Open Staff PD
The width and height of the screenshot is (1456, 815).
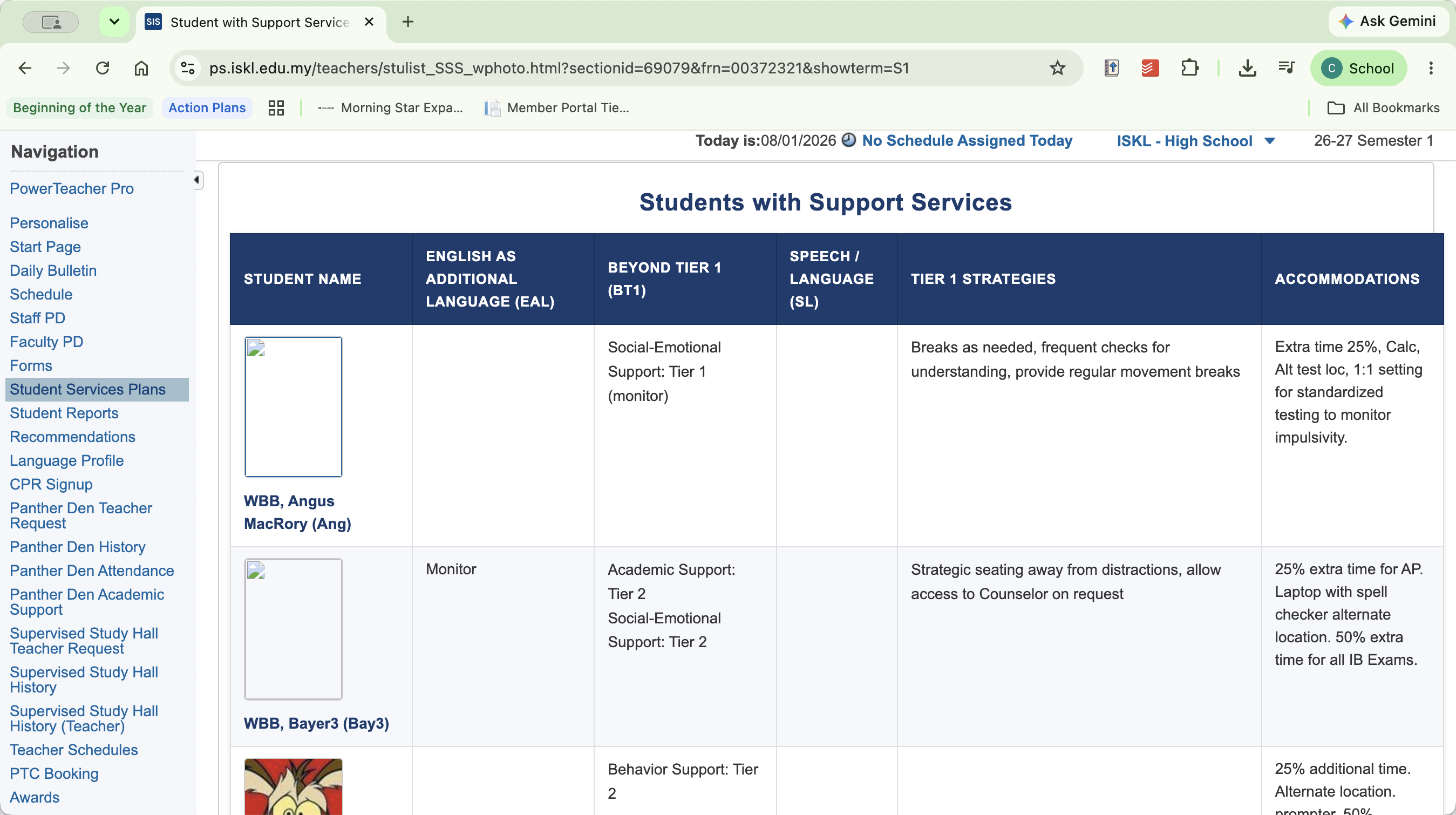tap(37, 318)
